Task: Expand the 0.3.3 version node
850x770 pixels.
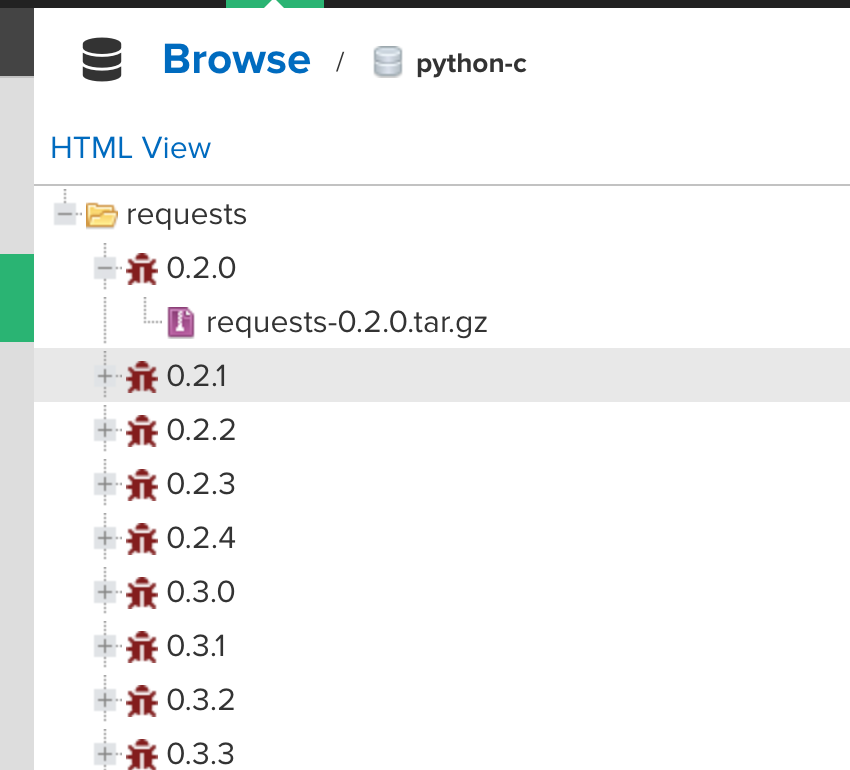Action: pos(105,753)
